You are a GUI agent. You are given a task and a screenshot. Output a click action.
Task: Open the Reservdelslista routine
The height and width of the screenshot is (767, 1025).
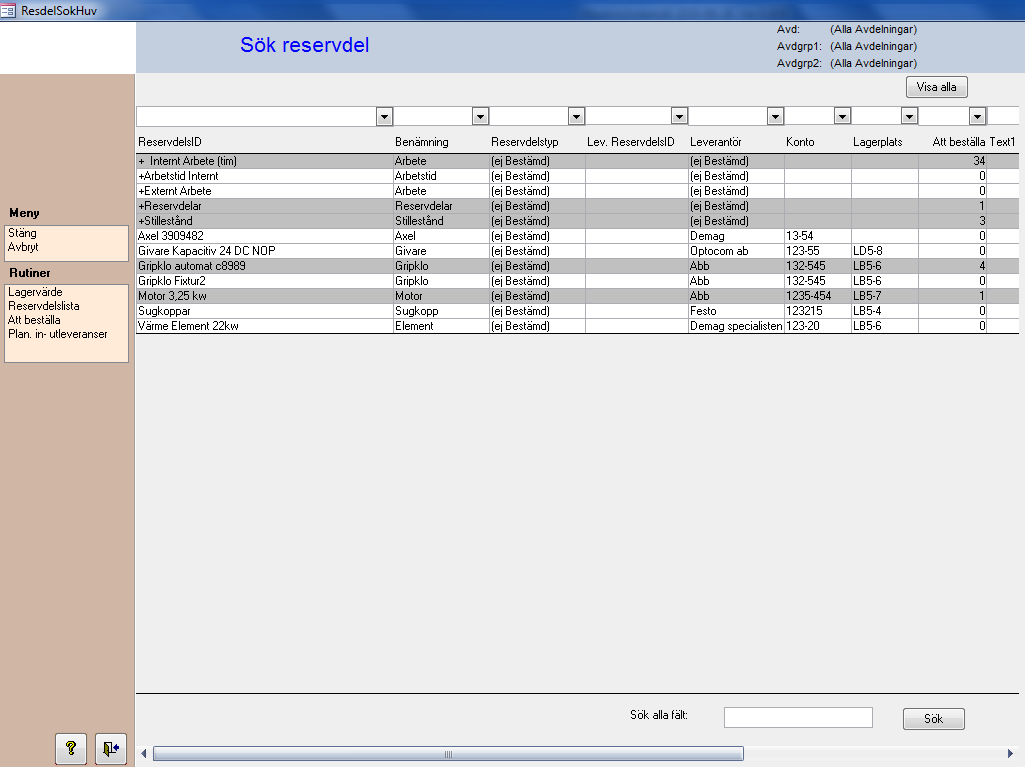(x=44, y=306)
